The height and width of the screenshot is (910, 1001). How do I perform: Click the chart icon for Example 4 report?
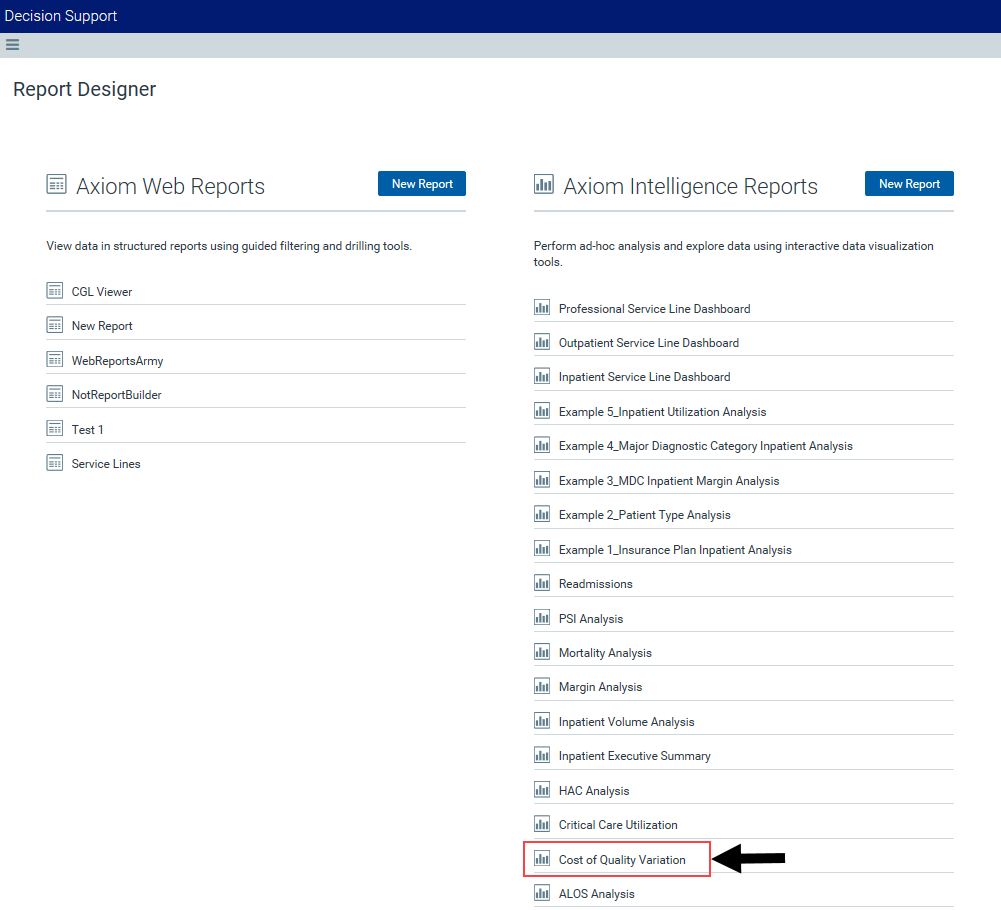coord(542,445)
